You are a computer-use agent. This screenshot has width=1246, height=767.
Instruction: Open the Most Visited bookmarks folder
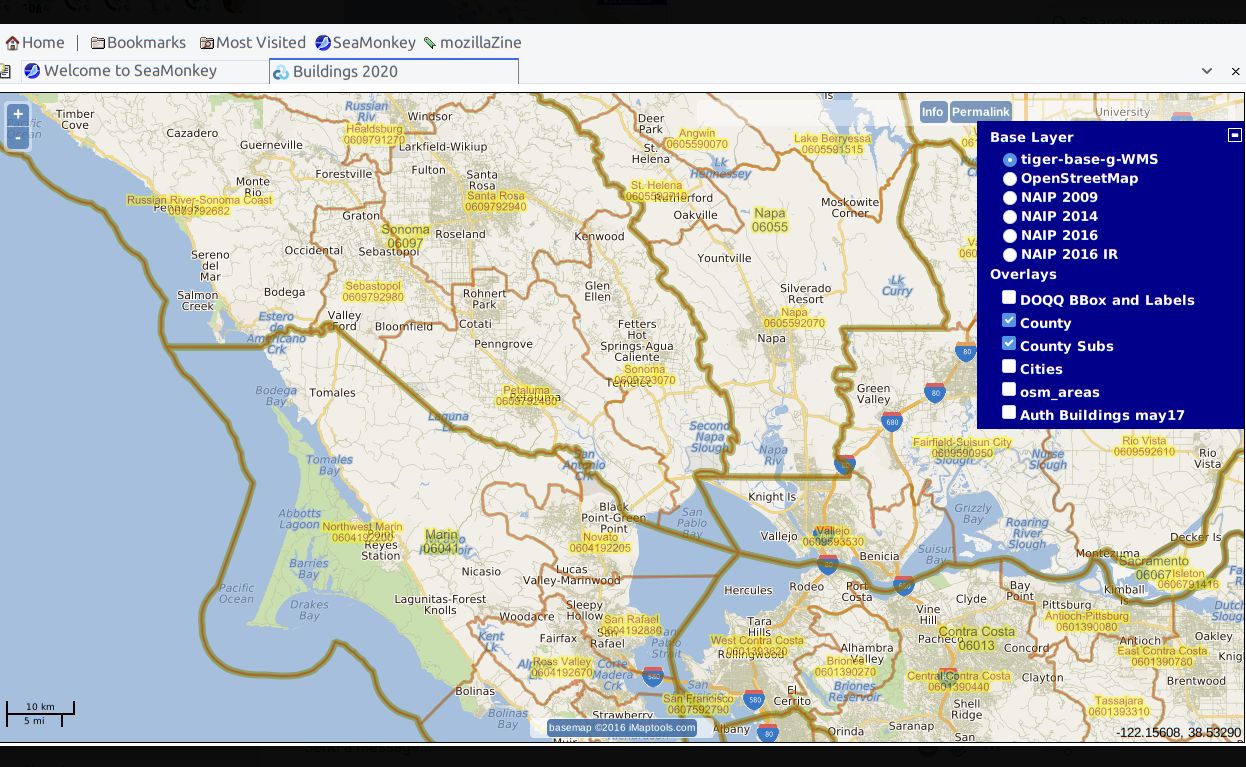(252, 43)
